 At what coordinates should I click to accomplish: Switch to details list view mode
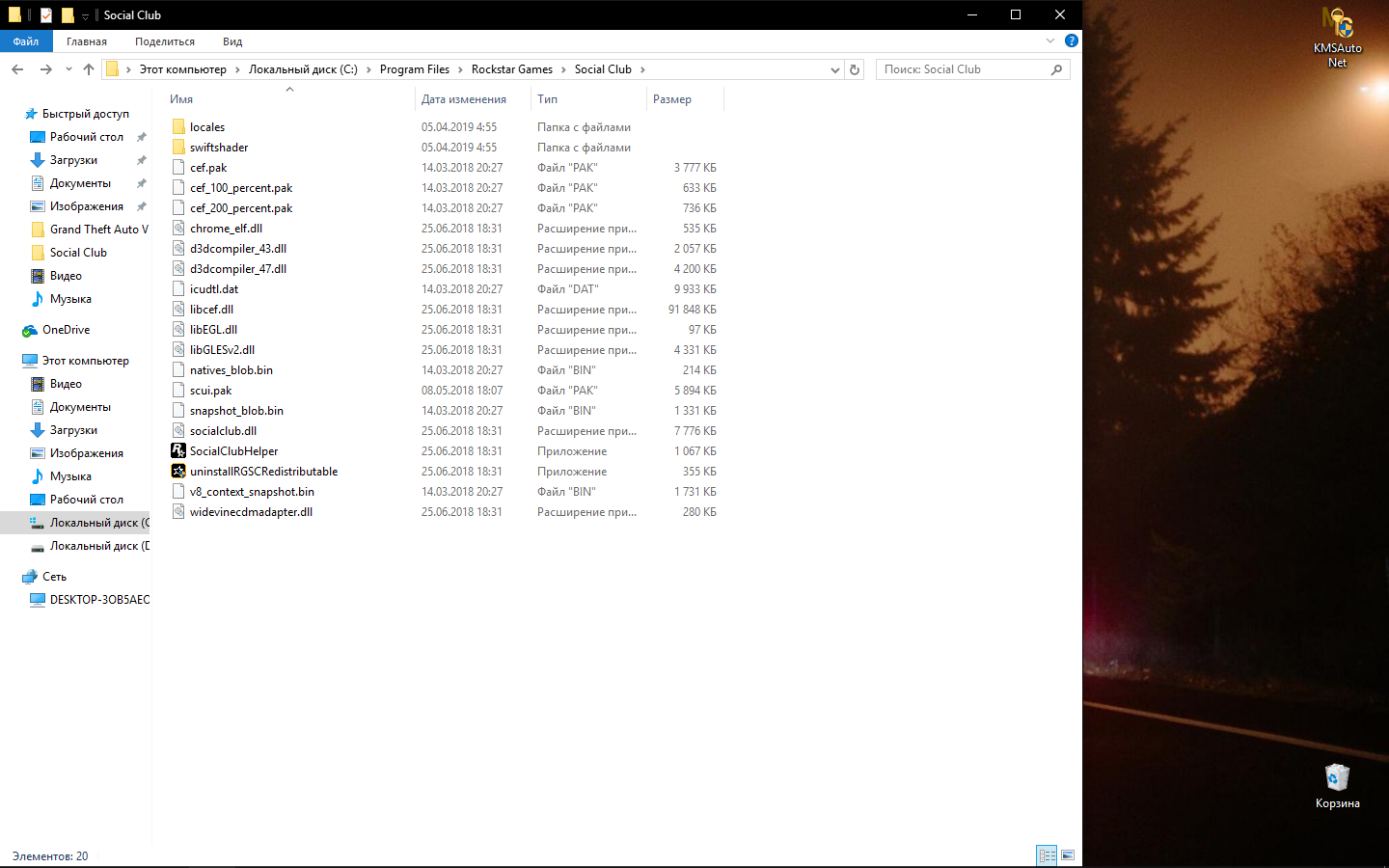(1047, 855)
